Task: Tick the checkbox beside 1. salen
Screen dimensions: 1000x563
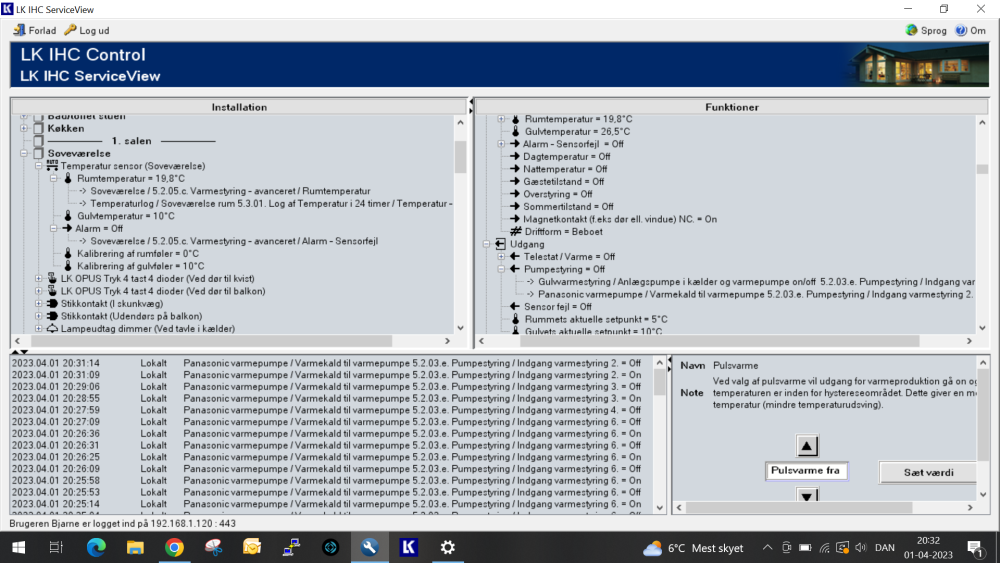Action: (39, 142)
